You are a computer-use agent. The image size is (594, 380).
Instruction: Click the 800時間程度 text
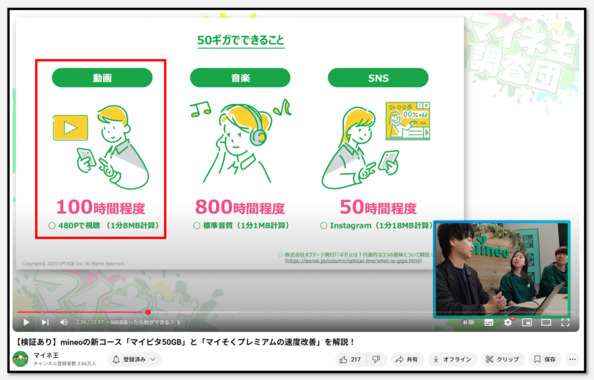[240, 208]
